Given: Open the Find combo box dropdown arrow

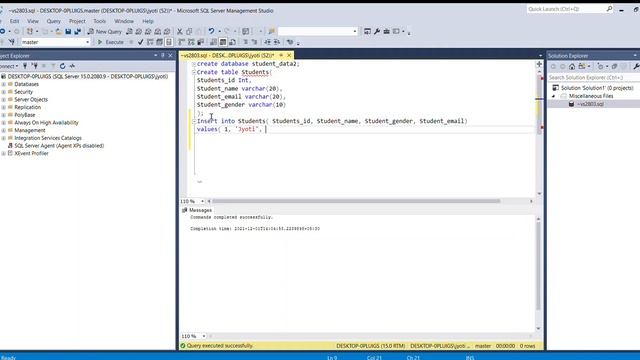Looking at the screenshot, I should pyautogui.click(x=355, y=31).
